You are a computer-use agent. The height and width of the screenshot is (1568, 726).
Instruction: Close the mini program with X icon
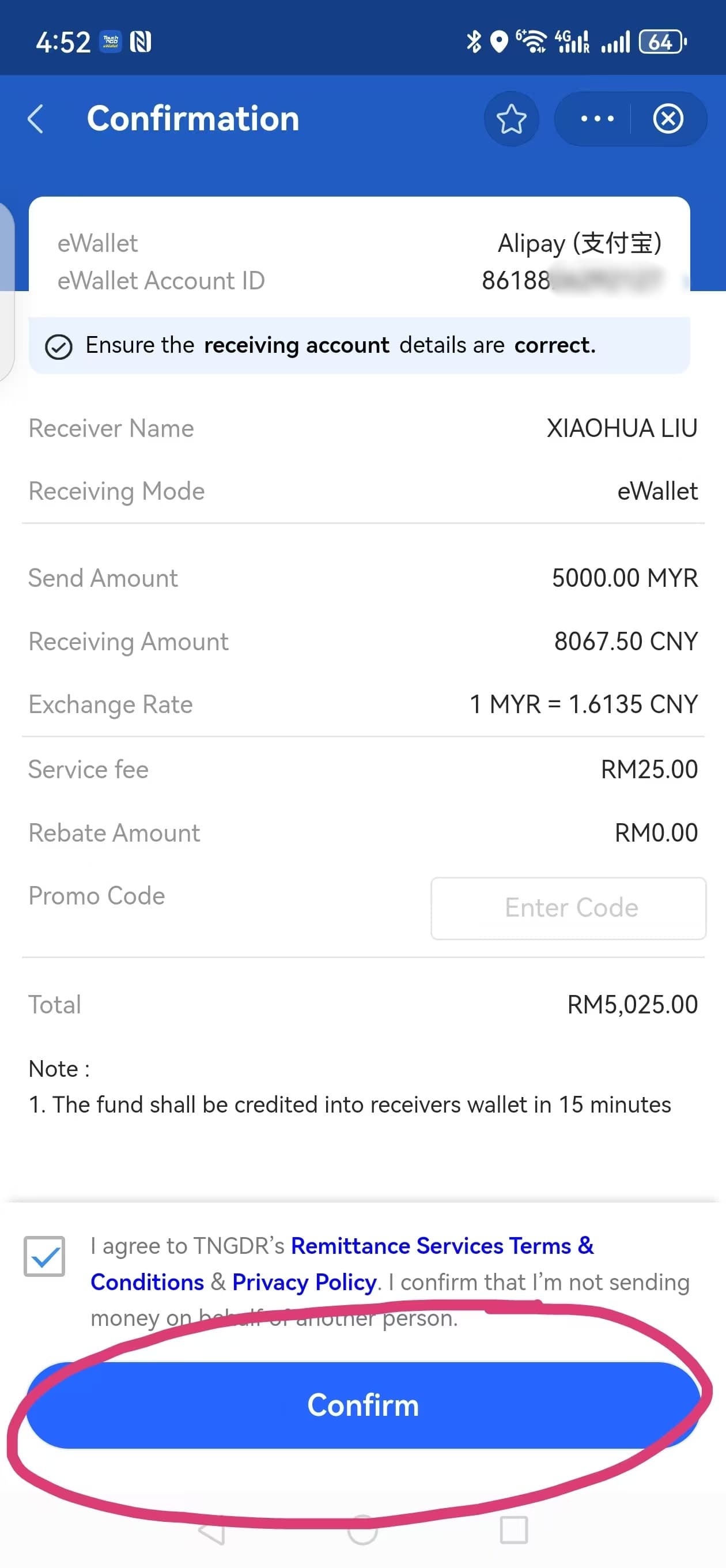668,119
